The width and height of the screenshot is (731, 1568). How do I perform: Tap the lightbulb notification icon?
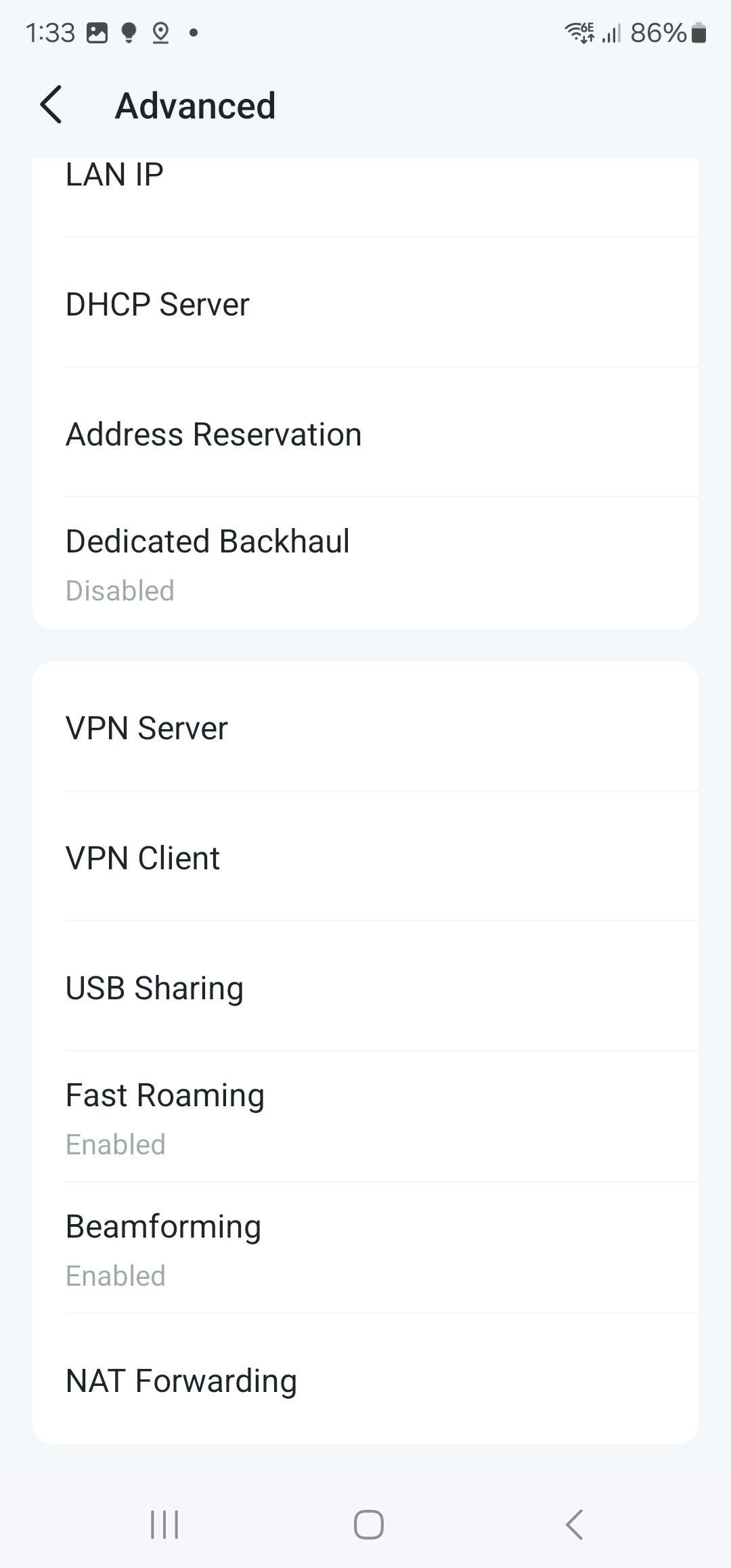click(129, 32)
